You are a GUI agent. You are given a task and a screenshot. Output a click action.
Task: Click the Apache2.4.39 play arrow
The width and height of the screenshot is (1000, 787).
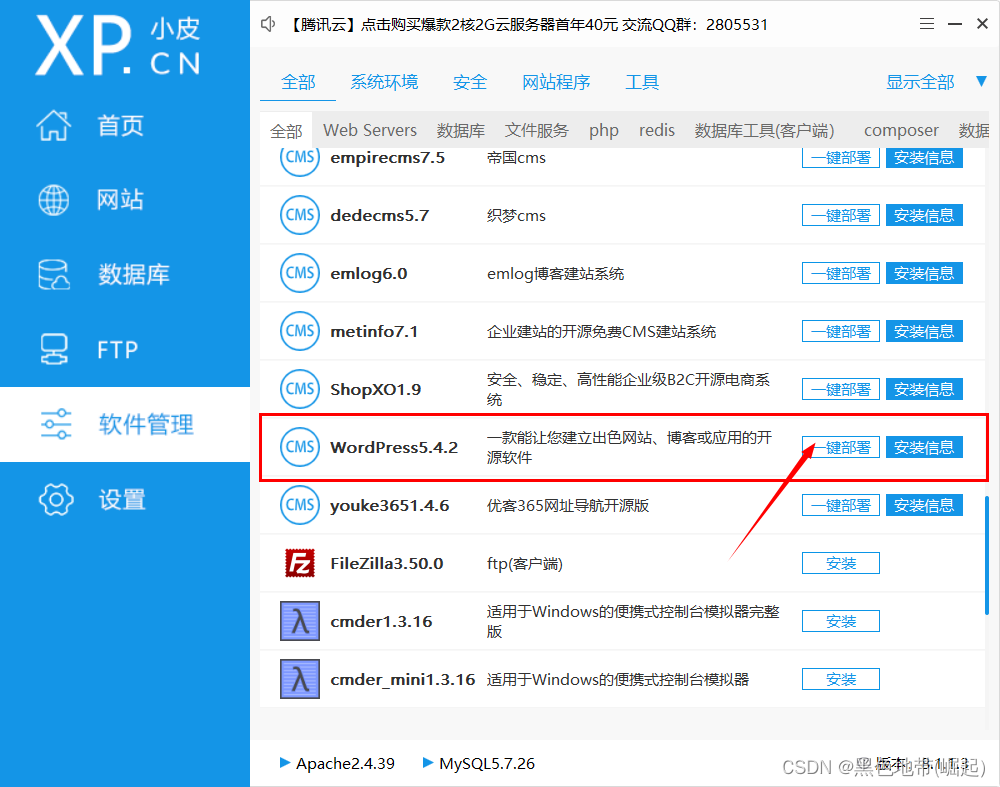(285, 763)
